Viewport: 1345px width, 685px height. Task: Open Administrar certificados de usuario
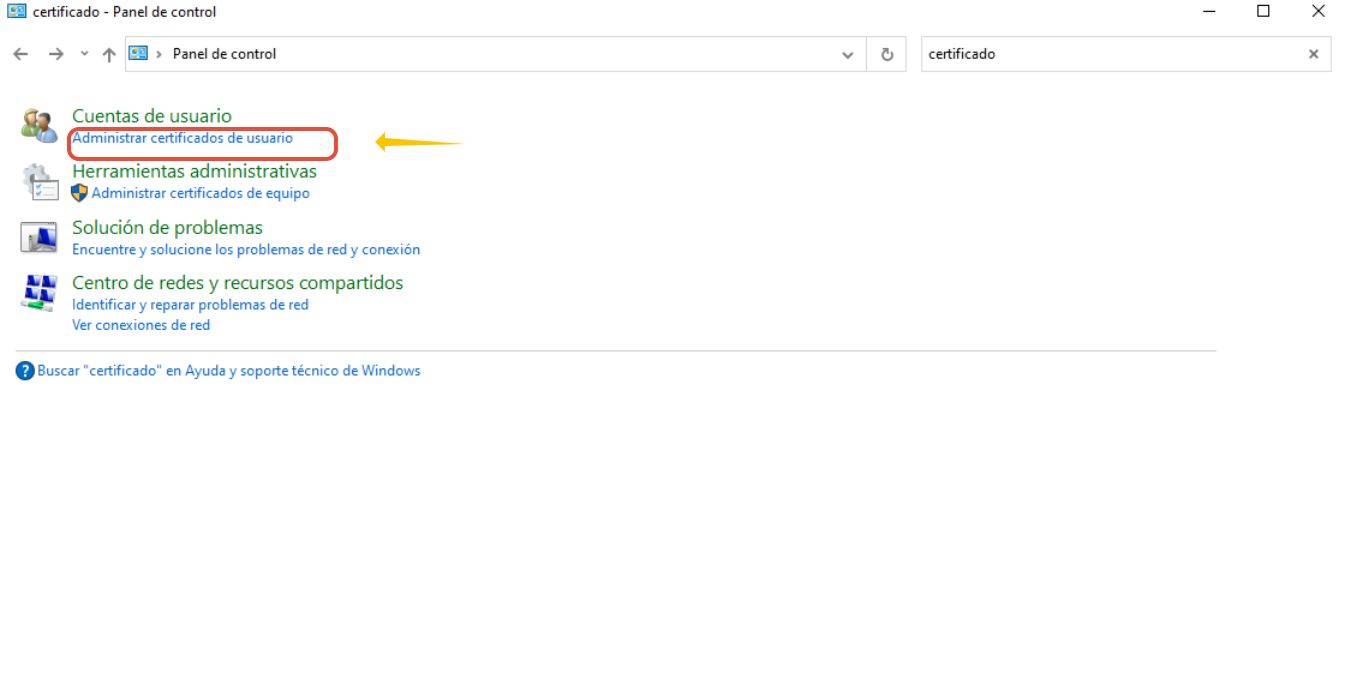tap(182, 139)
